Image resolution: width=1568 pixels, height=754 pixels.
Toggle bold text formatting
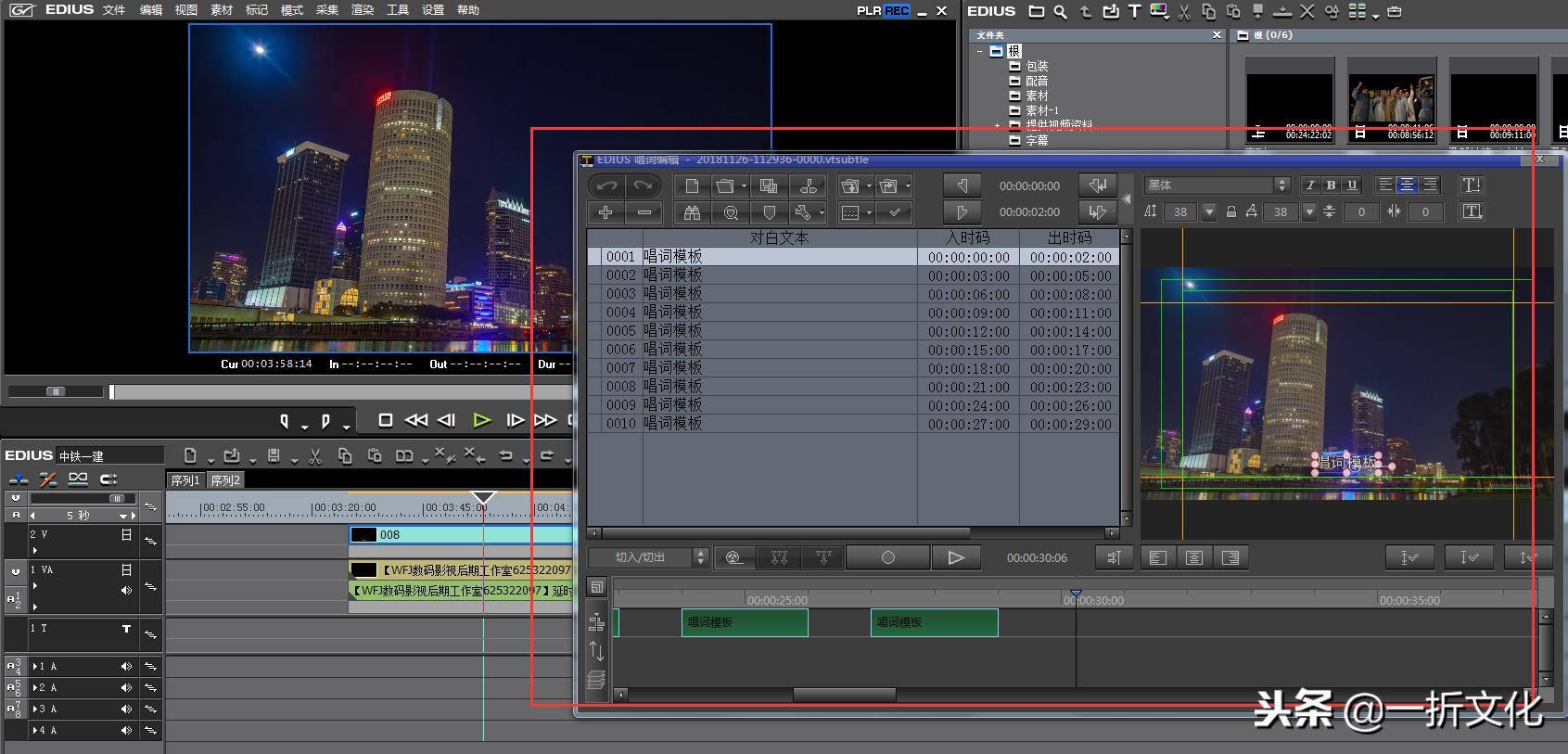(x=1331, y=185)
